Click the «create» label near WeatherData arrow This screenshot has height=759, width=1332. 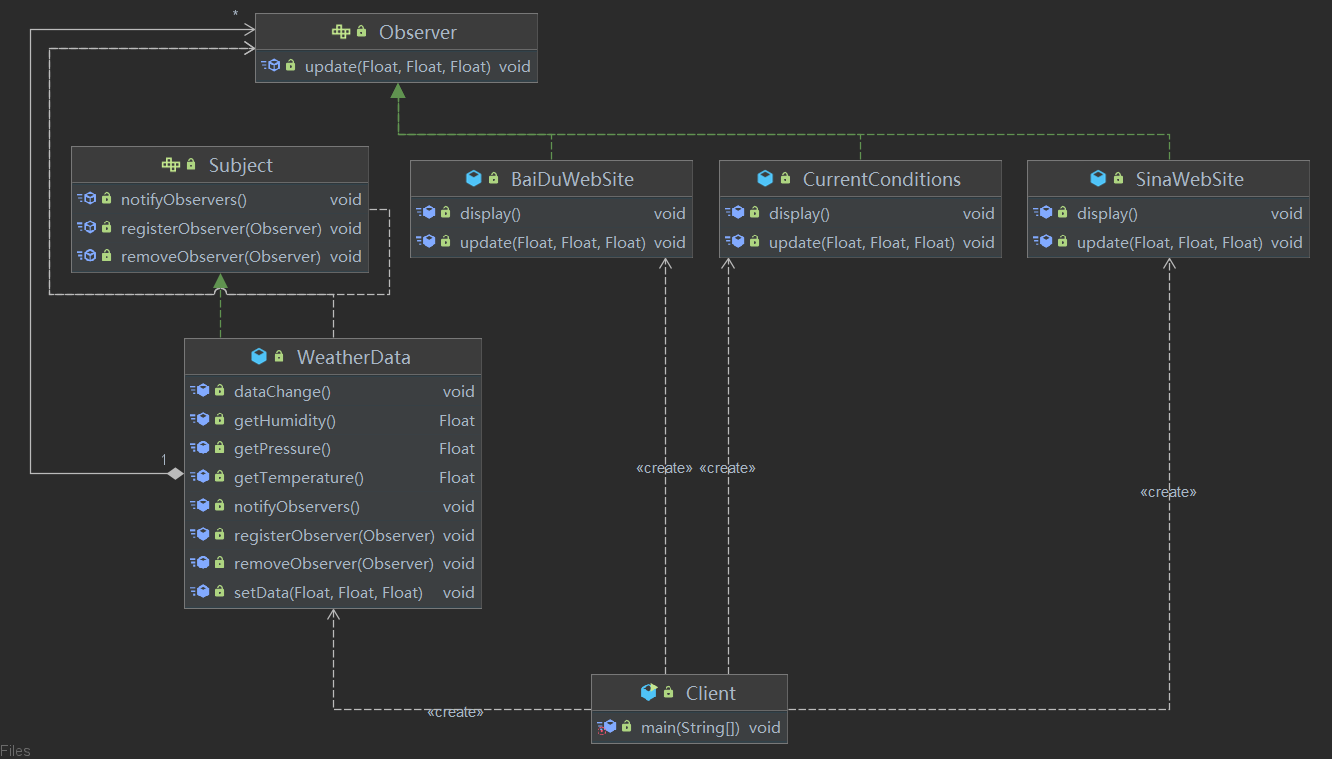coord(455,712)
